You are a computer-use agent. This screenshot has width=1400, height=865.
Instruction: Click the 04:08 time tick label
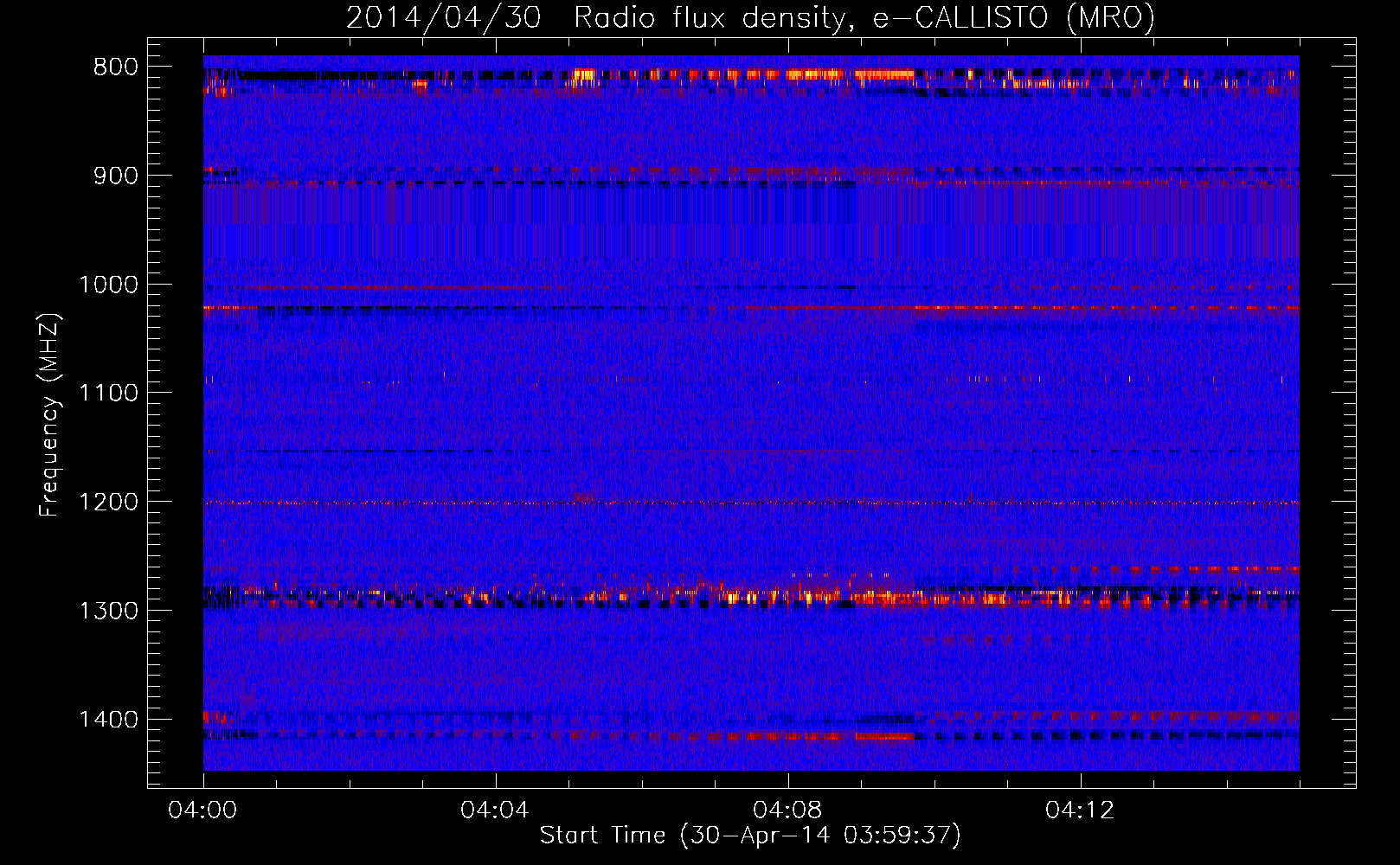787,811
